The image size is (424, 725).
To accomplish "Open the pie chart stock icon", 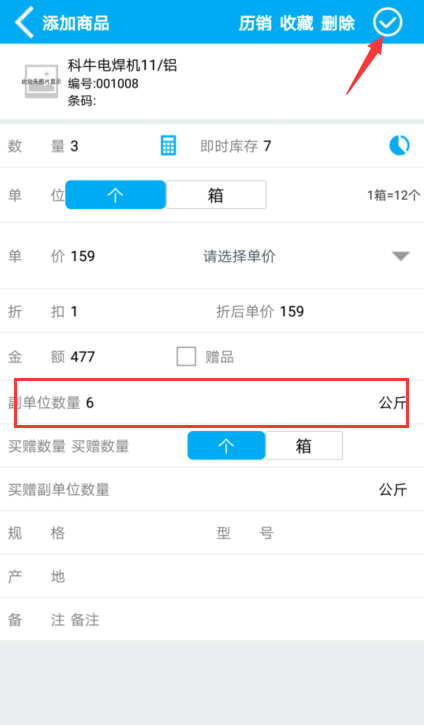I will pos(399,146).
